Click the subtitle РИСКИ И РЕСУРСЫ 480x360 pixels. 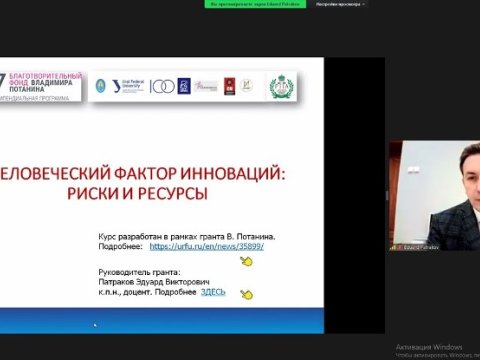tap(137, 193)
